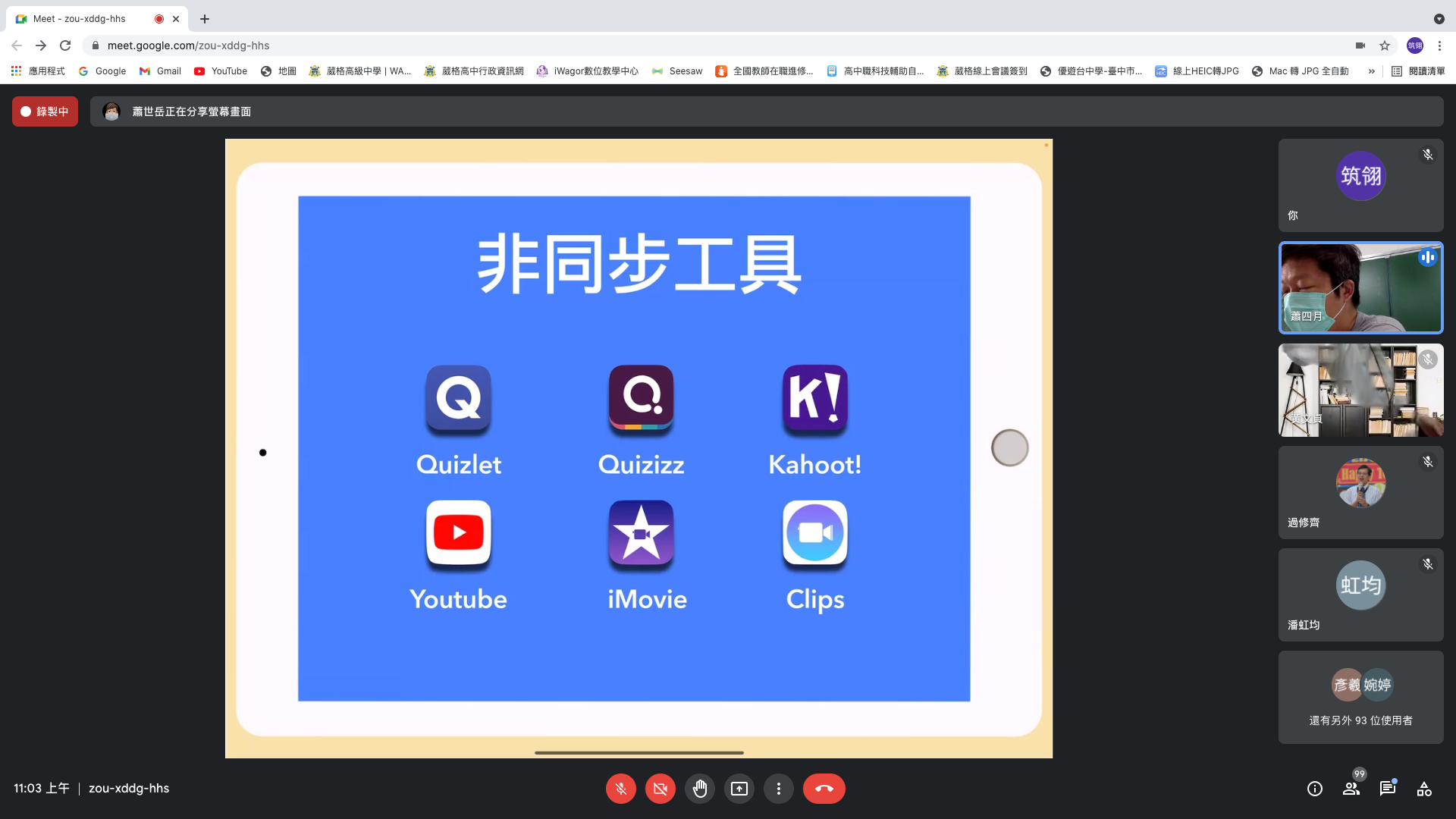
Task: Click the present screen icon
Action: point(739,789)
